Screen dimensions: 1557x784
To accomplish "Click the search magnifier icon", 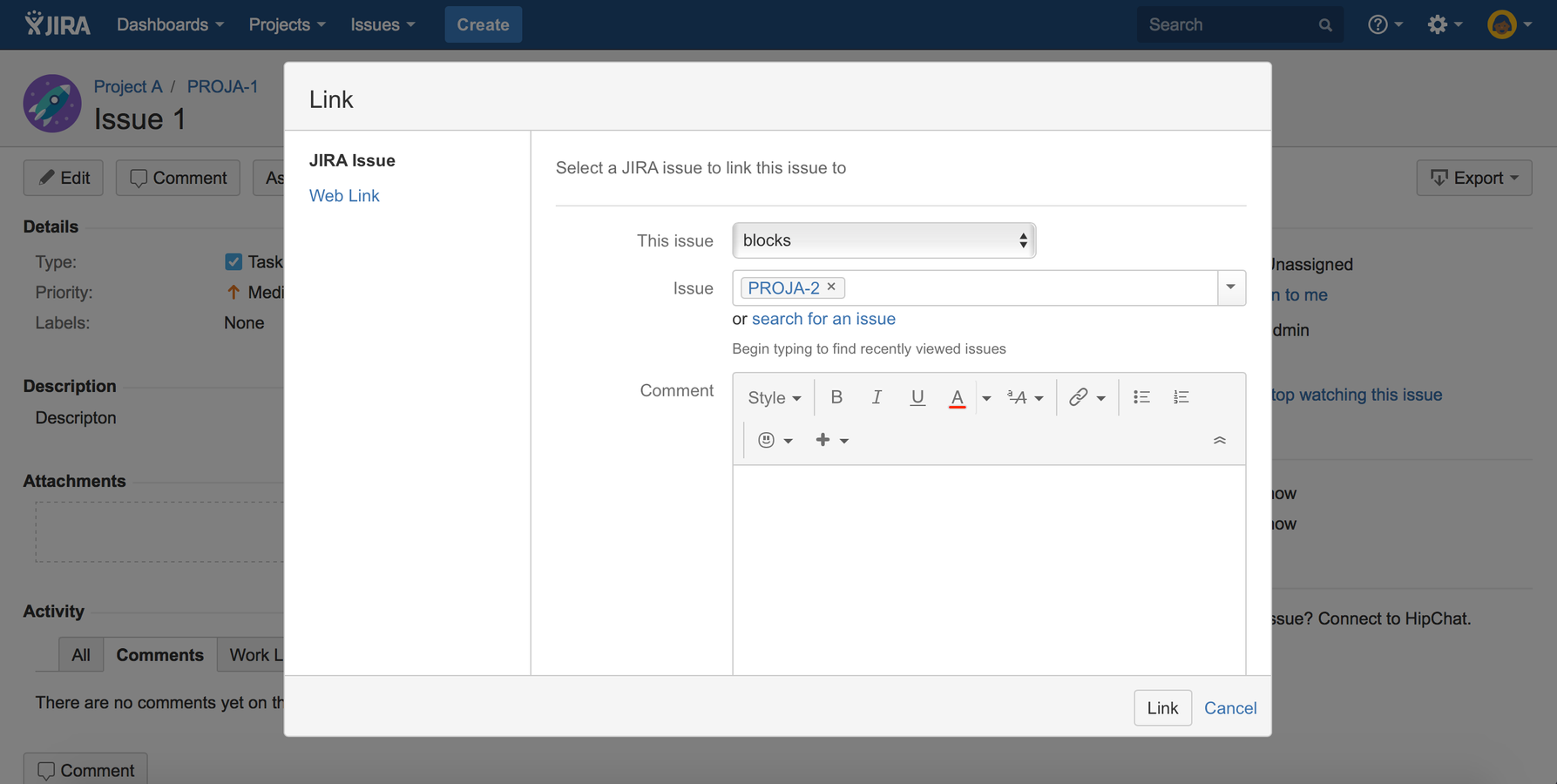I will coord(1325,25).
